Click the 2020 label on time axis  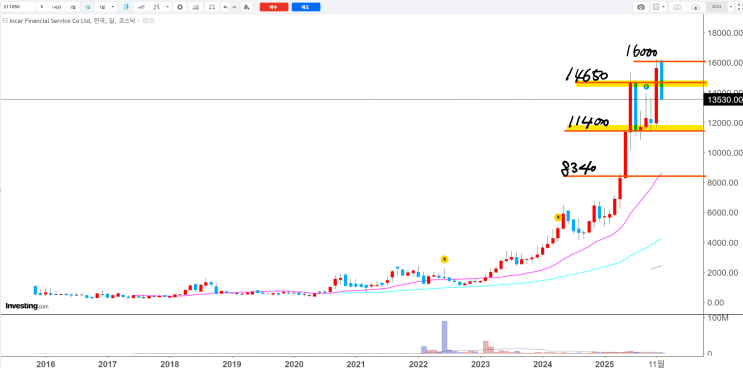[294, 363]
